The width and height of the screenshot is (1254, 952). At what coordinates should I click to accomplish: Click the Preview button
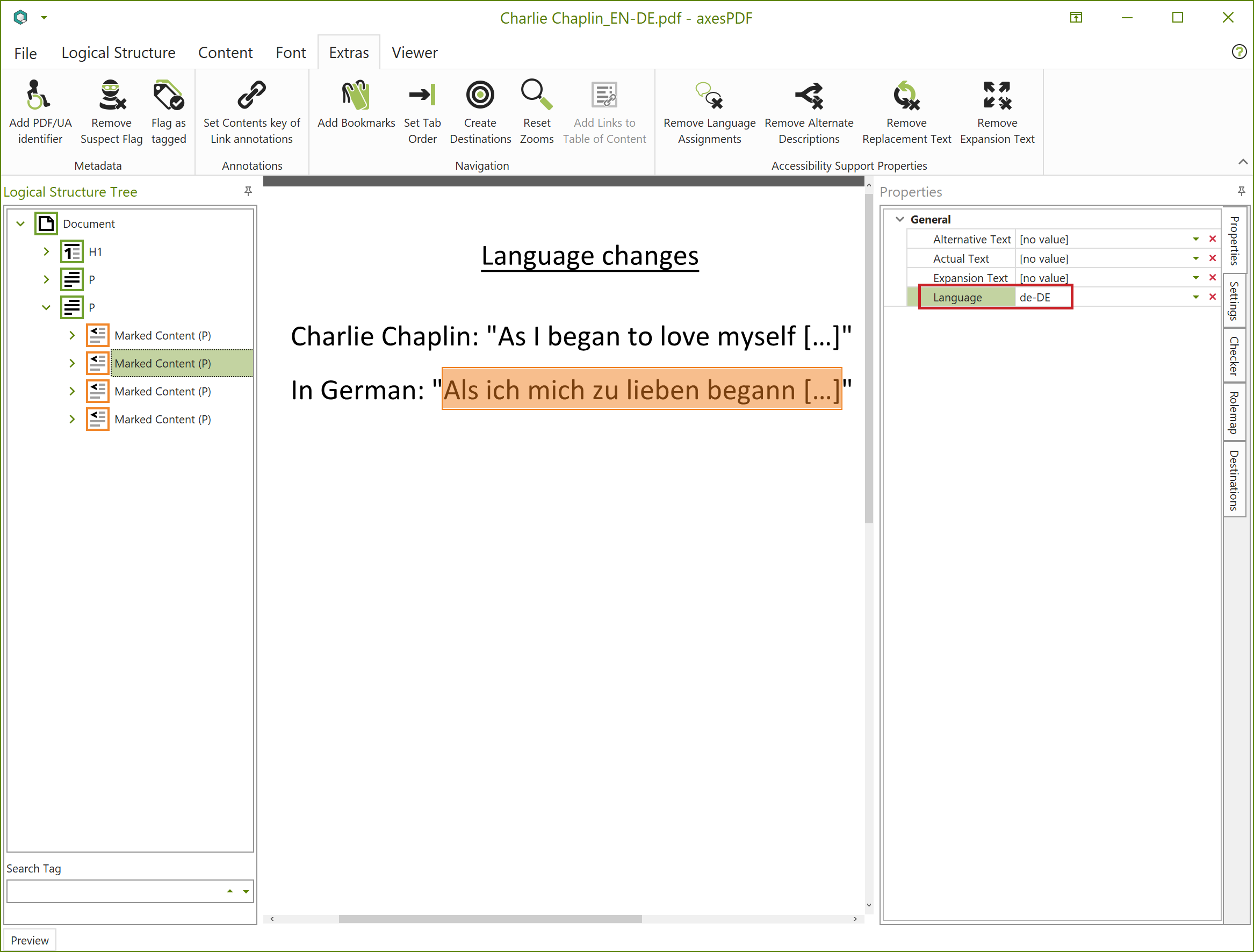point(30,940)
